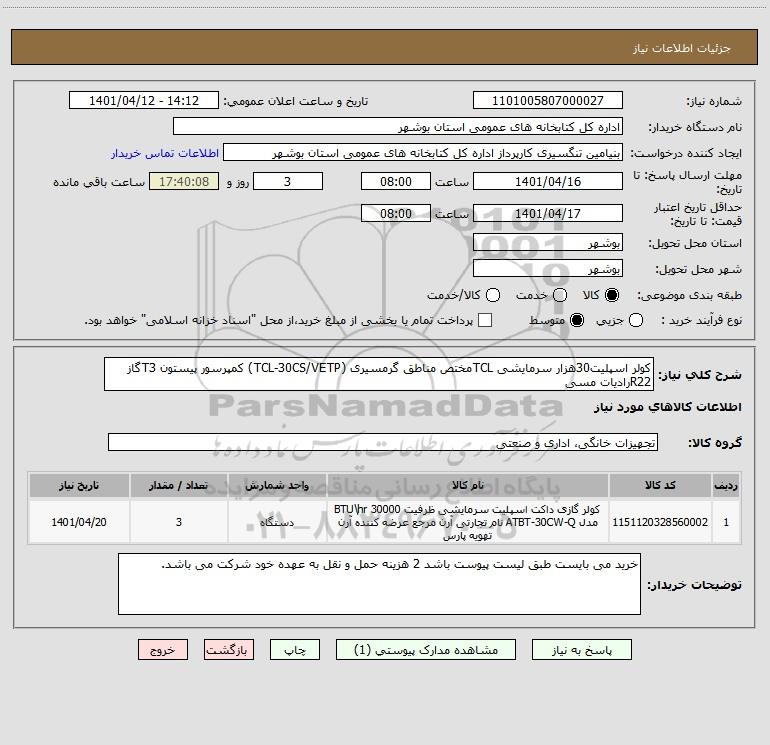770x745 pixels.
Task: Click the product name cell کولر گازی داکت اسپلیت
Action: (x=468, y=522)
